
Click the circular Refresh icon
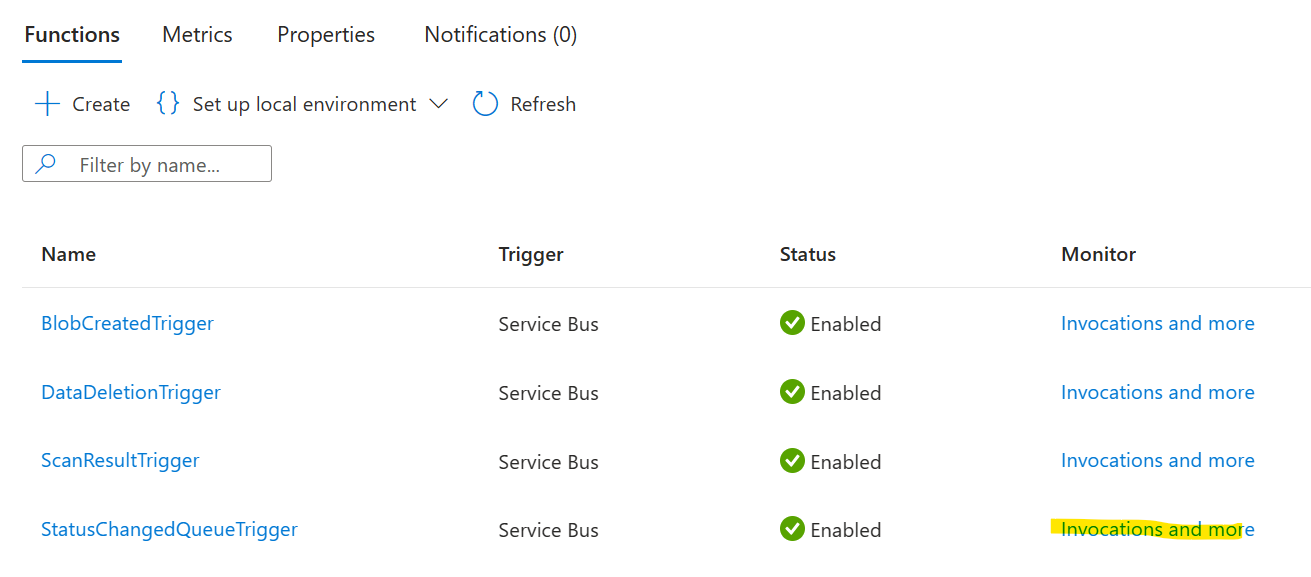pyautogui.click(x=485, y=104)
